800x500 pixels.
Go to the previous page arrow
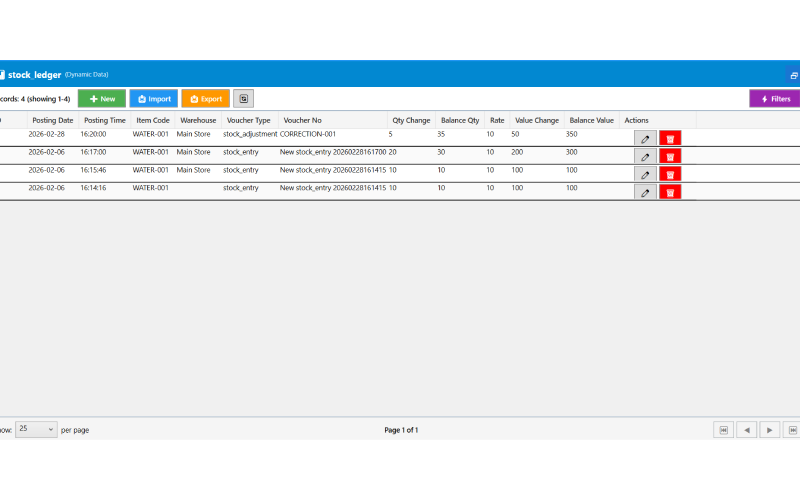pos(746,430)
